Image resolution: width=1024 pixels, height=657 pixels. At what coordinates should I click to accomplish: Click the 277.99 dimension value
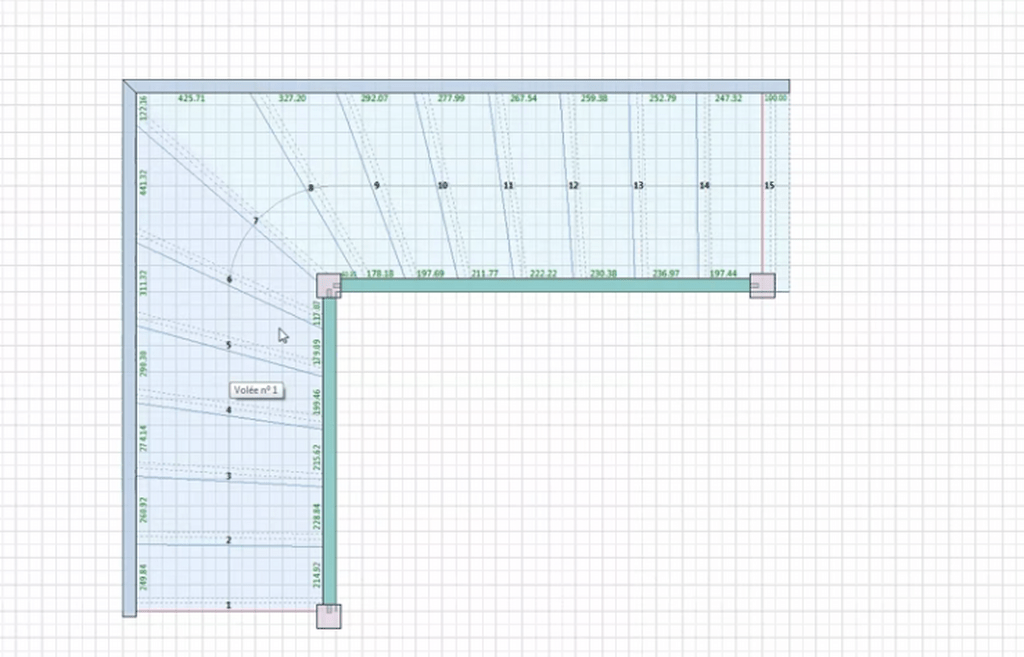click(x=451, y=99)
